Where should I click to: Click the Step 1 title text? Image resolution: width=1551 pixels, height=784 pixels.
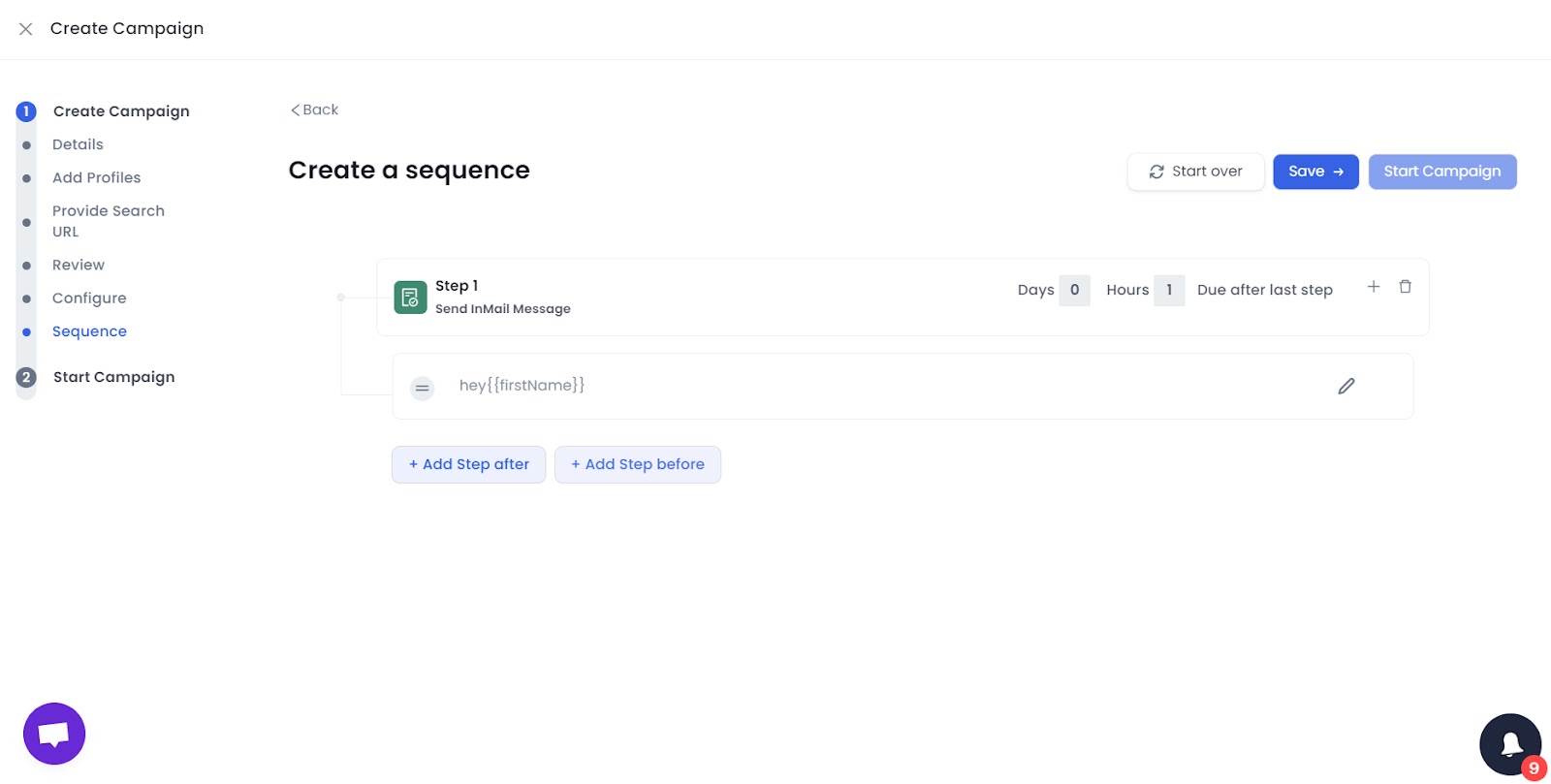point(457,286)
